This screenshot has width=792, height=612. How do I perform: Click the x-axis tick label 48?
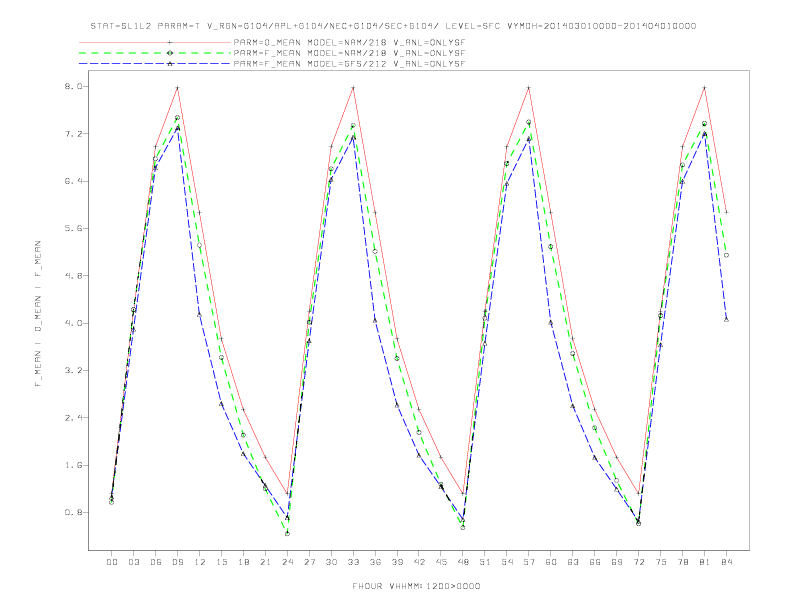pos(463,562)
